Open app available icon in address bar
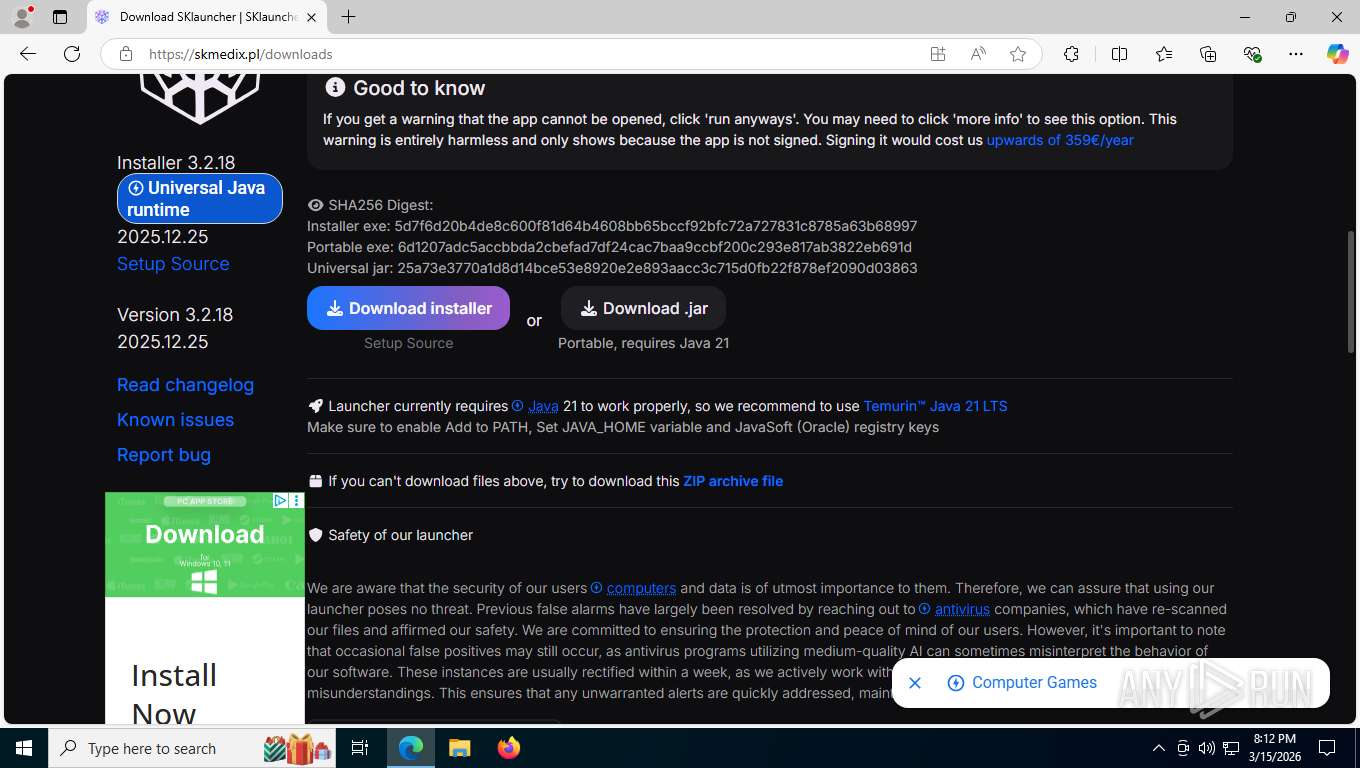 pyautogui.click(x=938, y=54)
